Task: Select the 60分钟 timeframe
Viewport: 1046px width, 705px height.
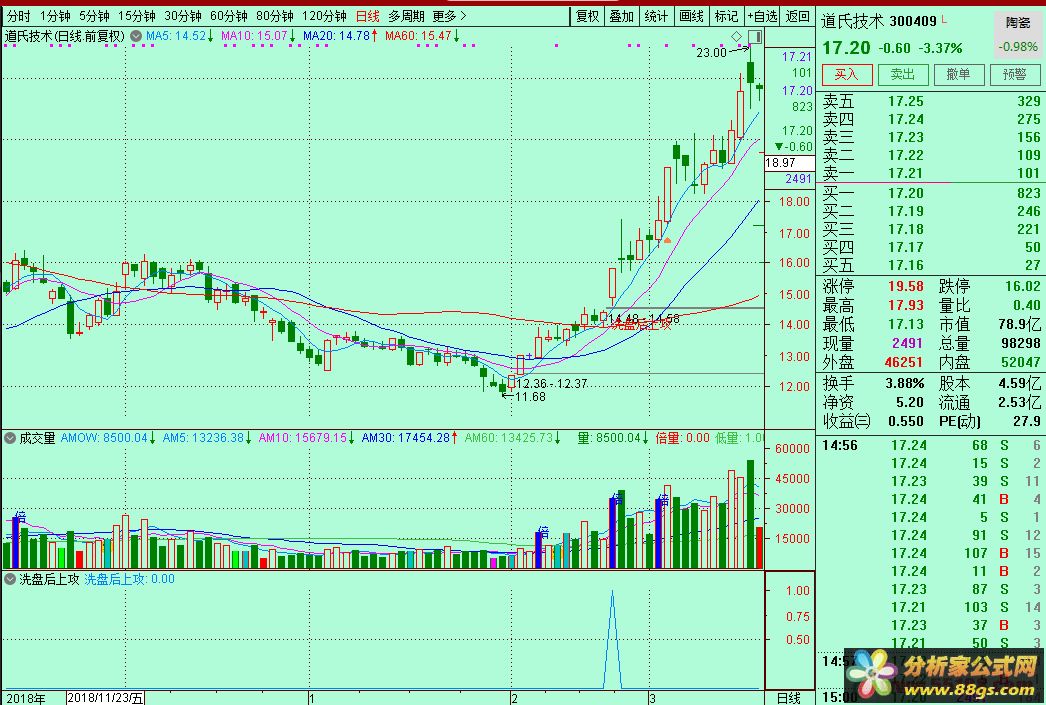Action: tap(229, 16)
